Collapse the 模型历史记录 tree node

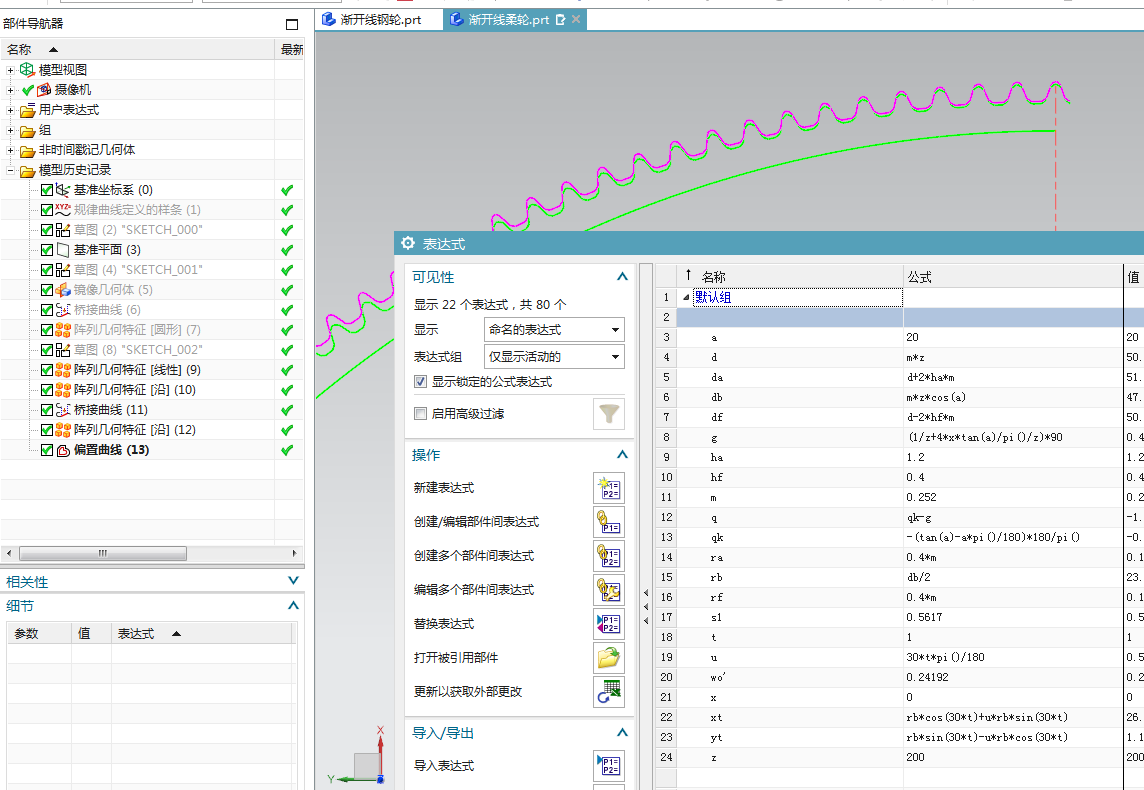(x=10, y=170)
